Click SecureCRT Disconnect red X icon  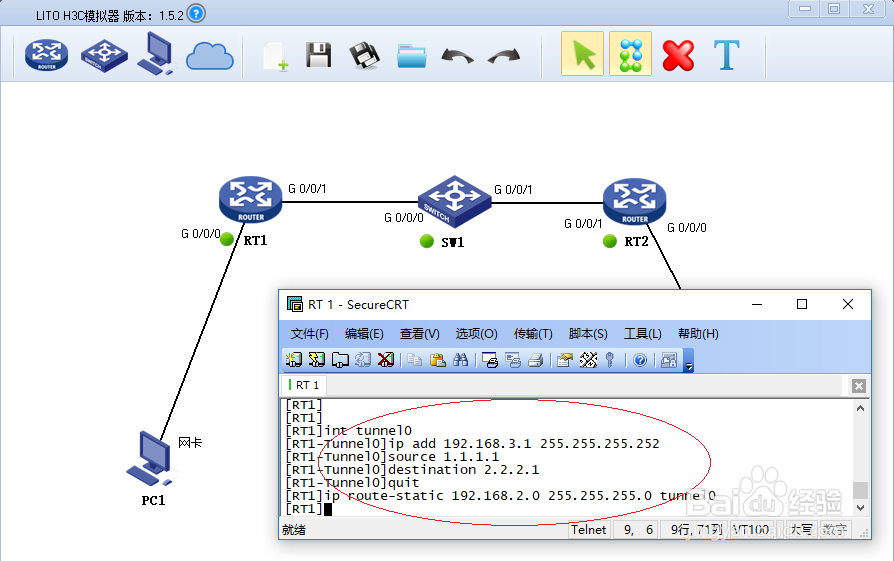386,360
